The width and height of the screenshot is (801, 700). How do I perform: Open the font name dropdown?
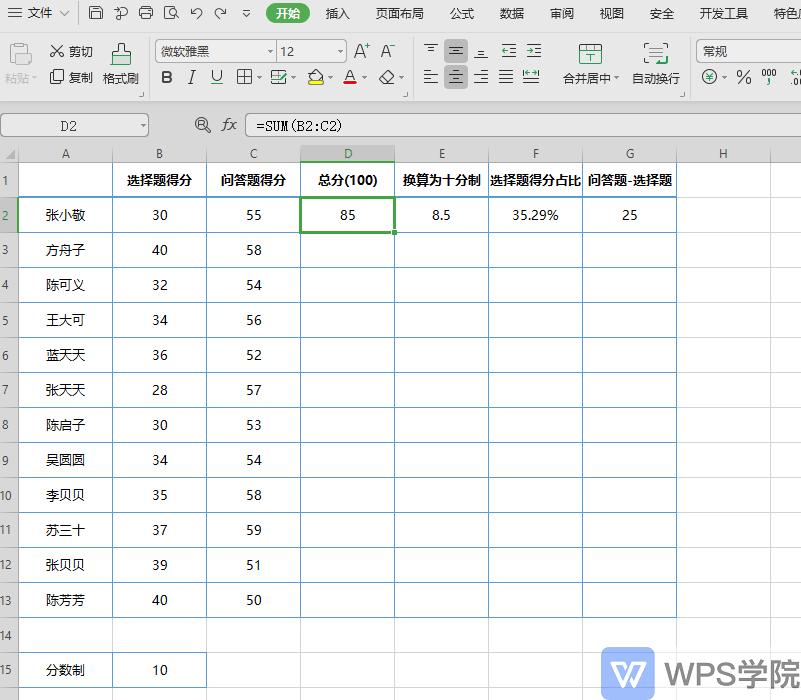click(x=268, y=52)
